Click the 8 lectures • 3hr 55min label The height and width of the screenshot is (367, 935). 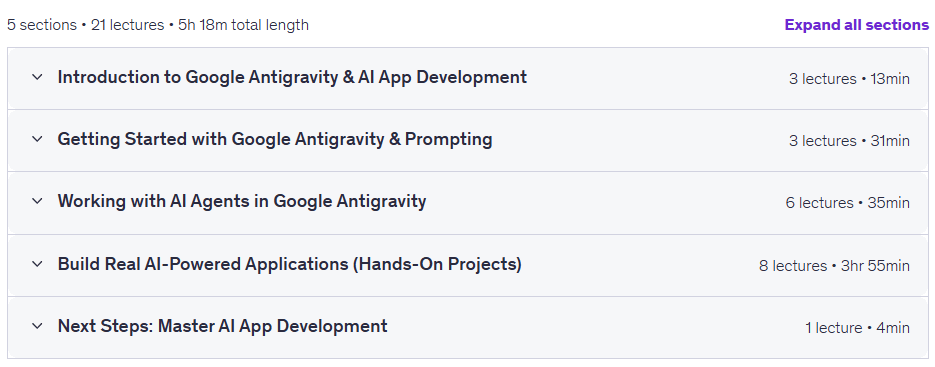pyautogui.click(x=834, y=266)
